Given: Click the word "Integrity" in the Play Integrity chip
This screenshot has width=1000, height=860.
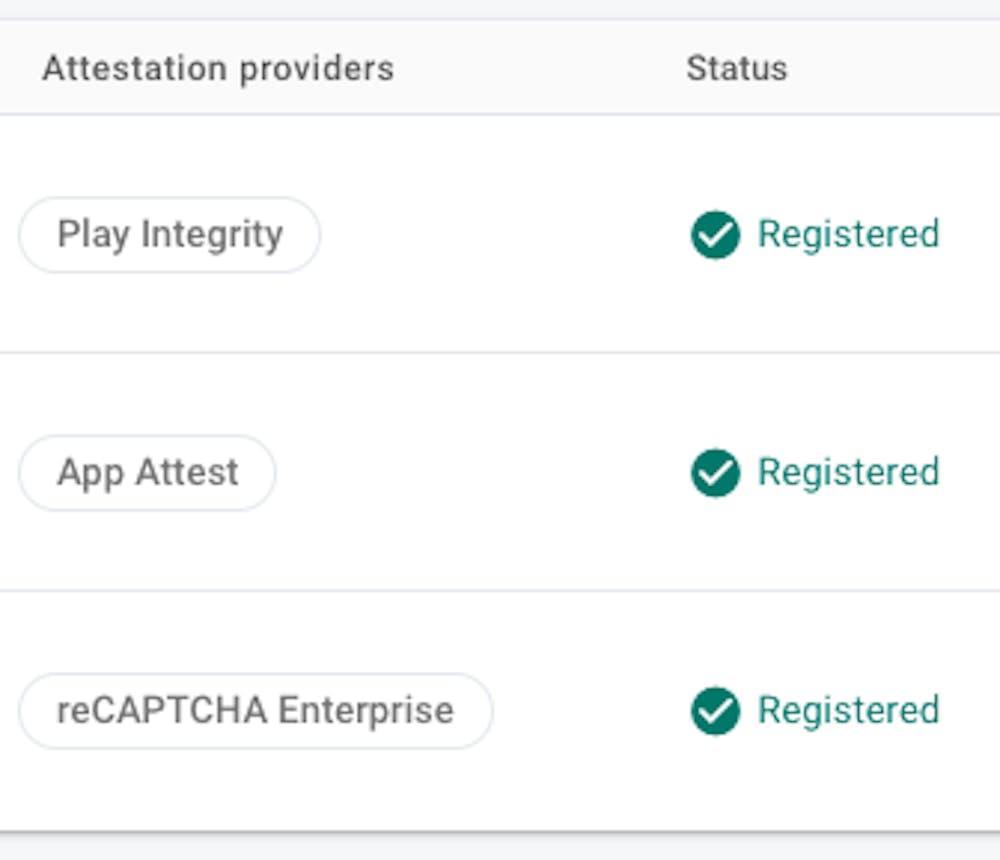Looking at the screenshot, I should click(211, 235).
